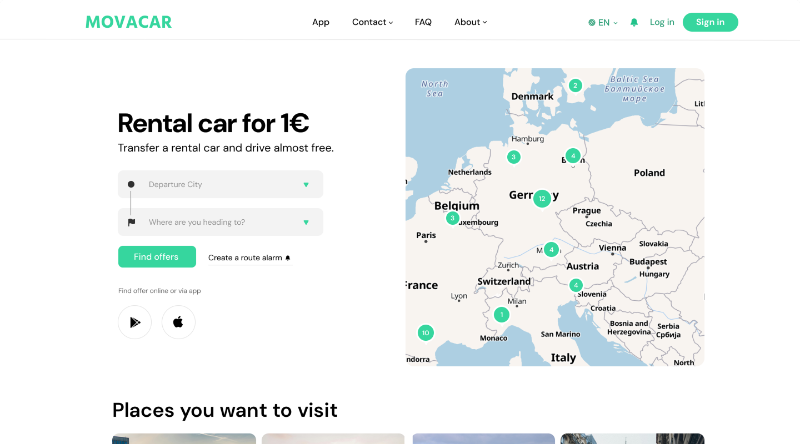
Task: Select the map marker 6 near Slovenia
Action: click(575, 285)
